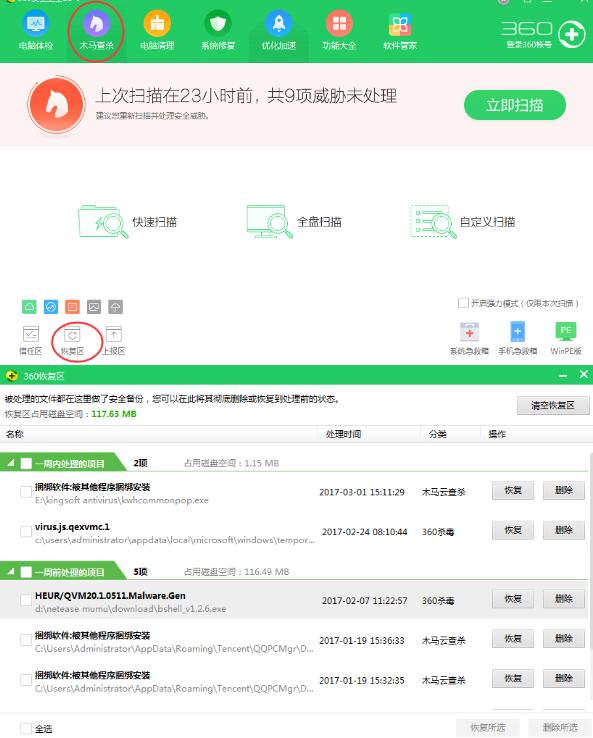Open the 木马查杀 trojan scan tab
This screenshot has height=738, width=593.
[x=96, y=31]
